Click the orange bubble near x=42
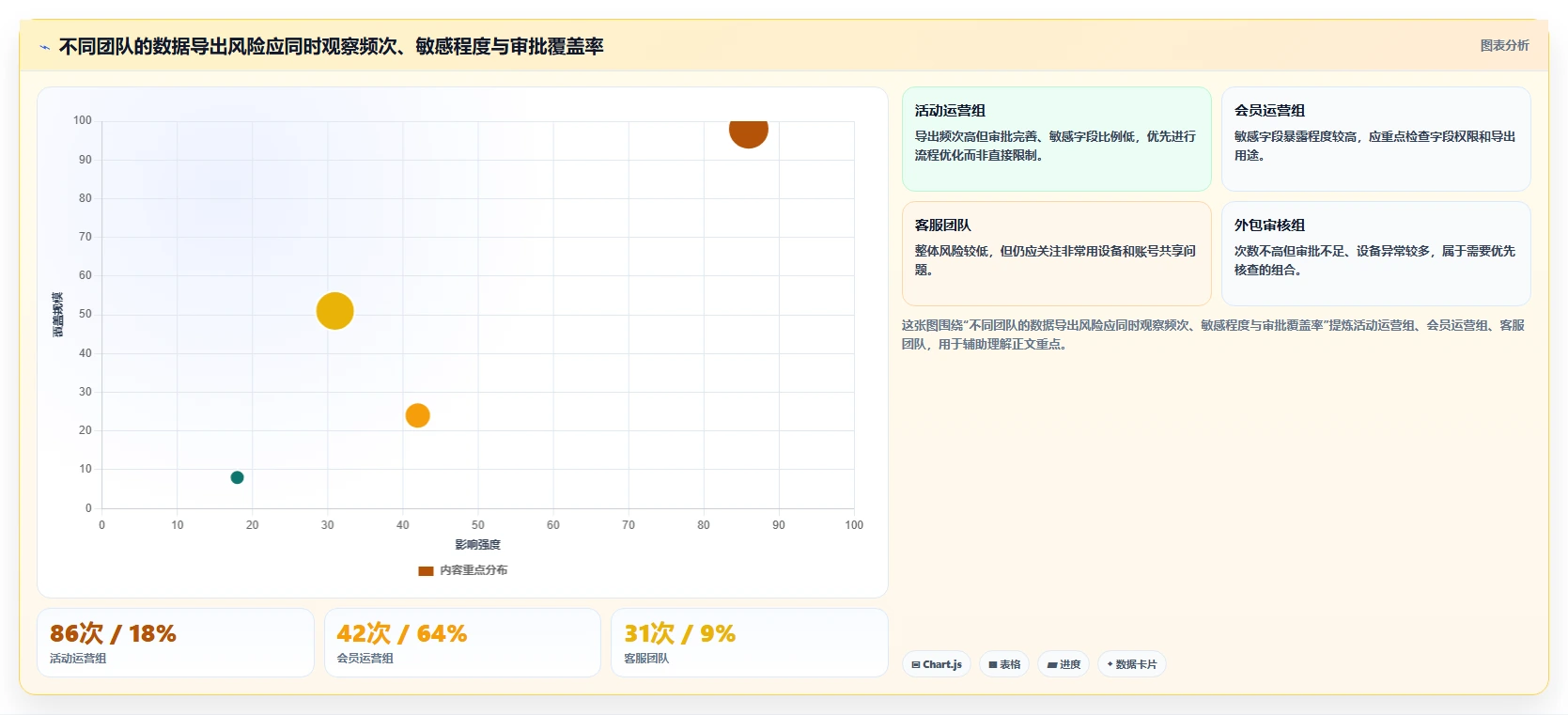The height and width of the screenshot is (715, 1568). pos(417,415)
